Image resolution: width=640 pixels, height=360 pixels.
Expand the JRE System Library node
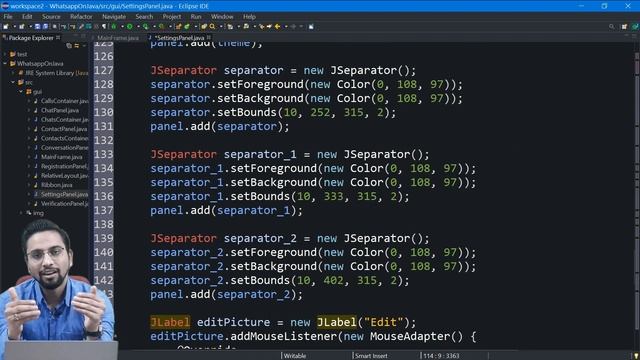click(13, 73)
